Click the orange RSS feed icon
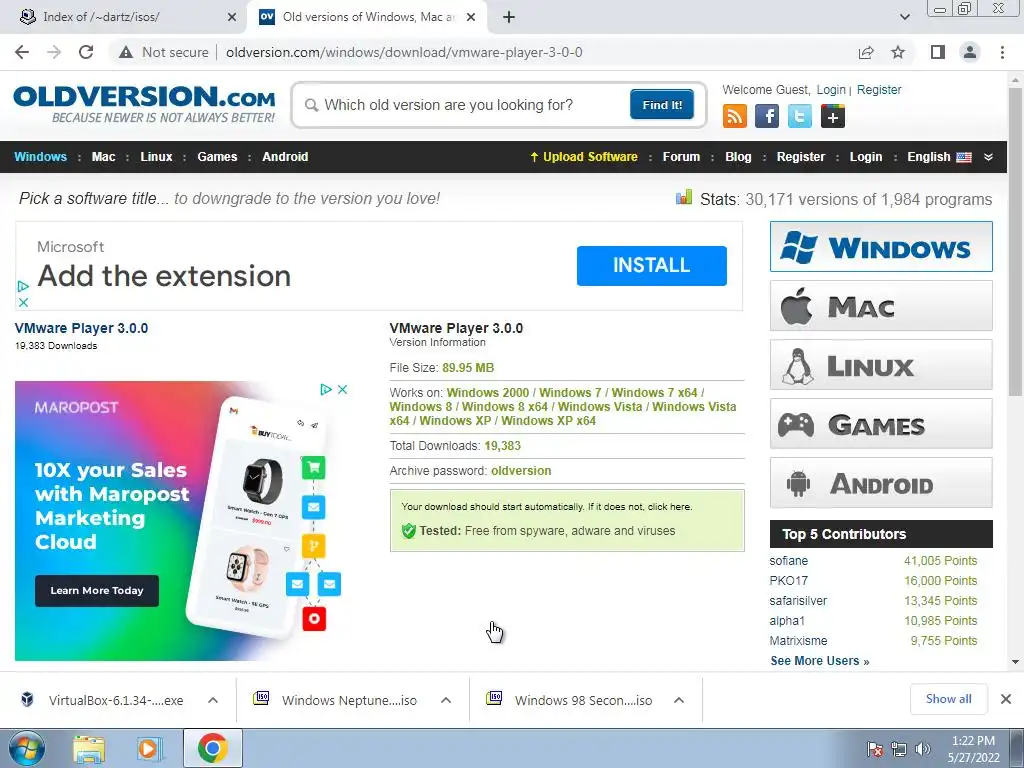1024x768 pixels. click(x=735, y=116)
